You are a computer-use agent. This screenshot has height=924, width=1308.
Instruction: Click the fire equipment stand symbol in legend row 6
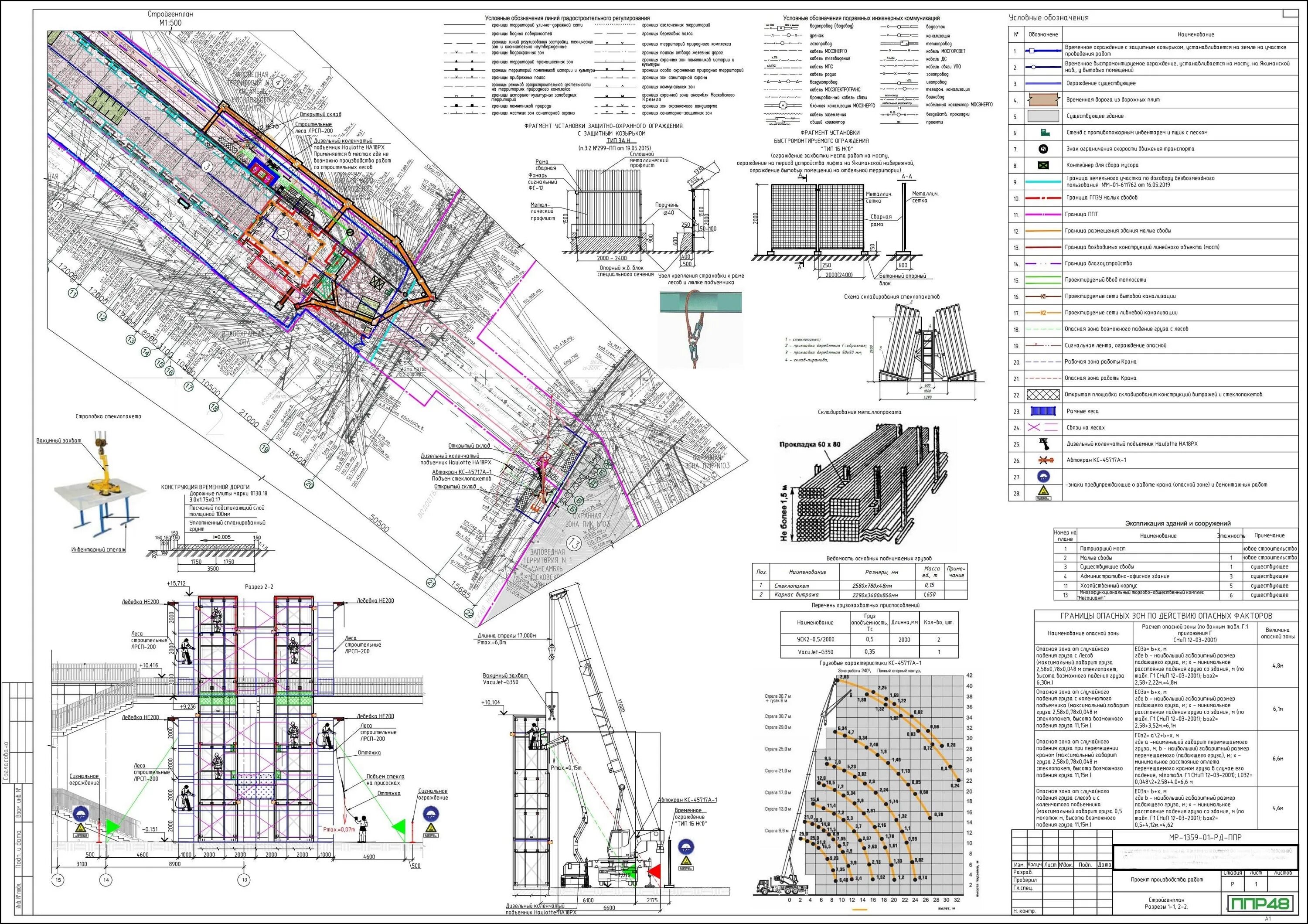click(1045, 132)
